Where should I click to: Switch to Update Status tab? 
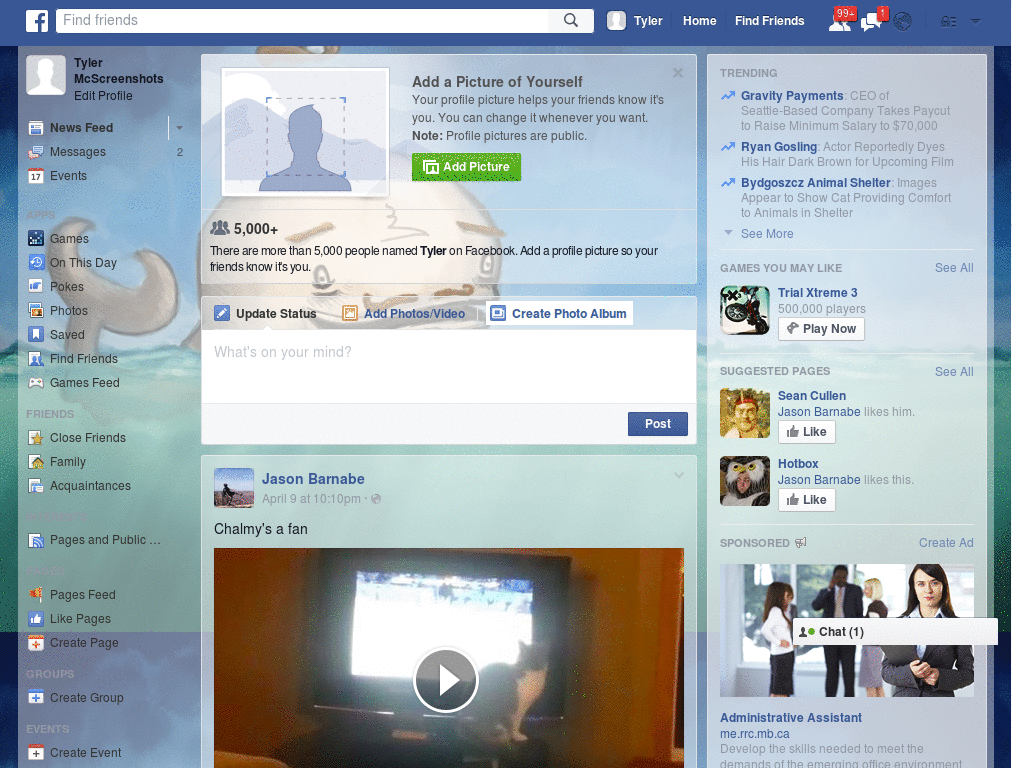point(265,313)
